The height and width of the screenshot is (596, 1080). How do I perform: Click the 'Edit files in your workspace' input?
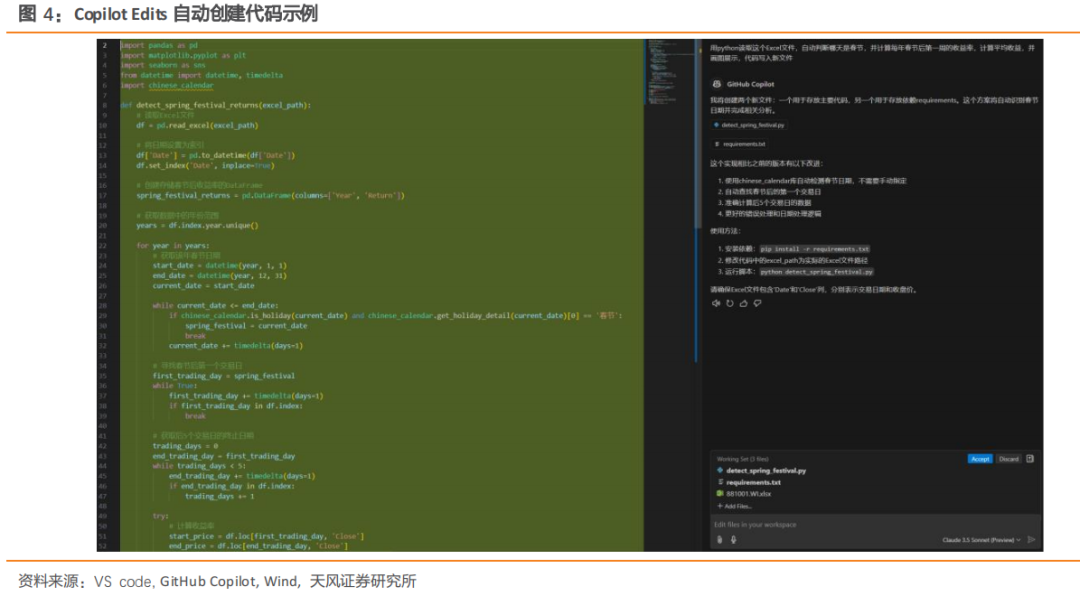[875, 525]
